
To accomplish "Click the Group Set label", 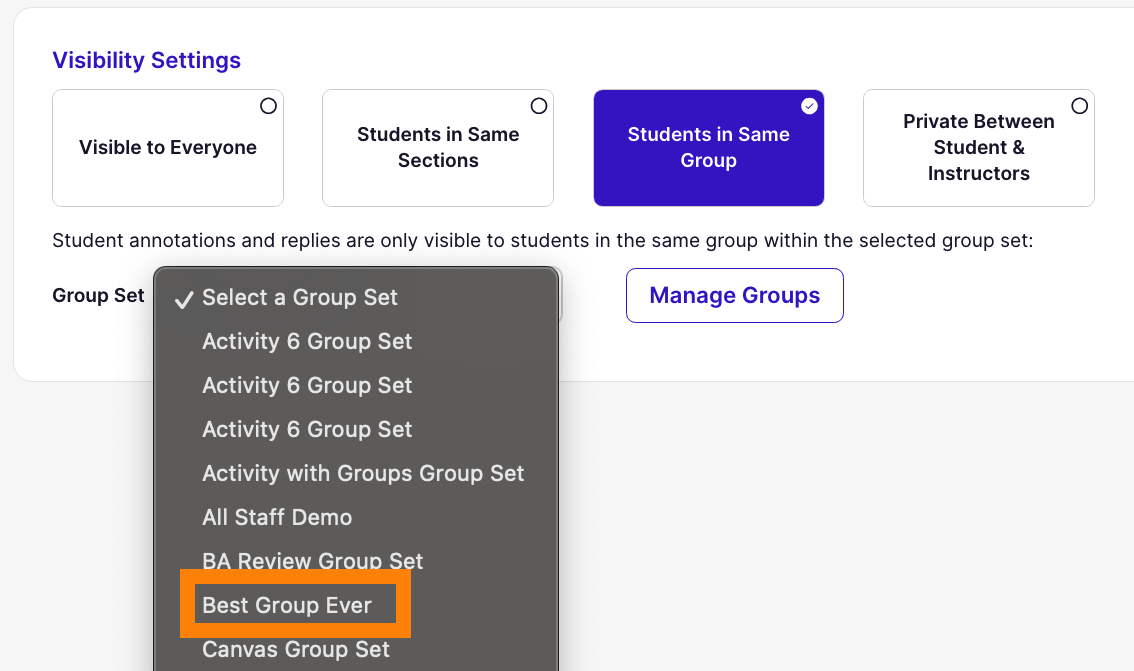I will pyautogui.click(x=98, y=295).
